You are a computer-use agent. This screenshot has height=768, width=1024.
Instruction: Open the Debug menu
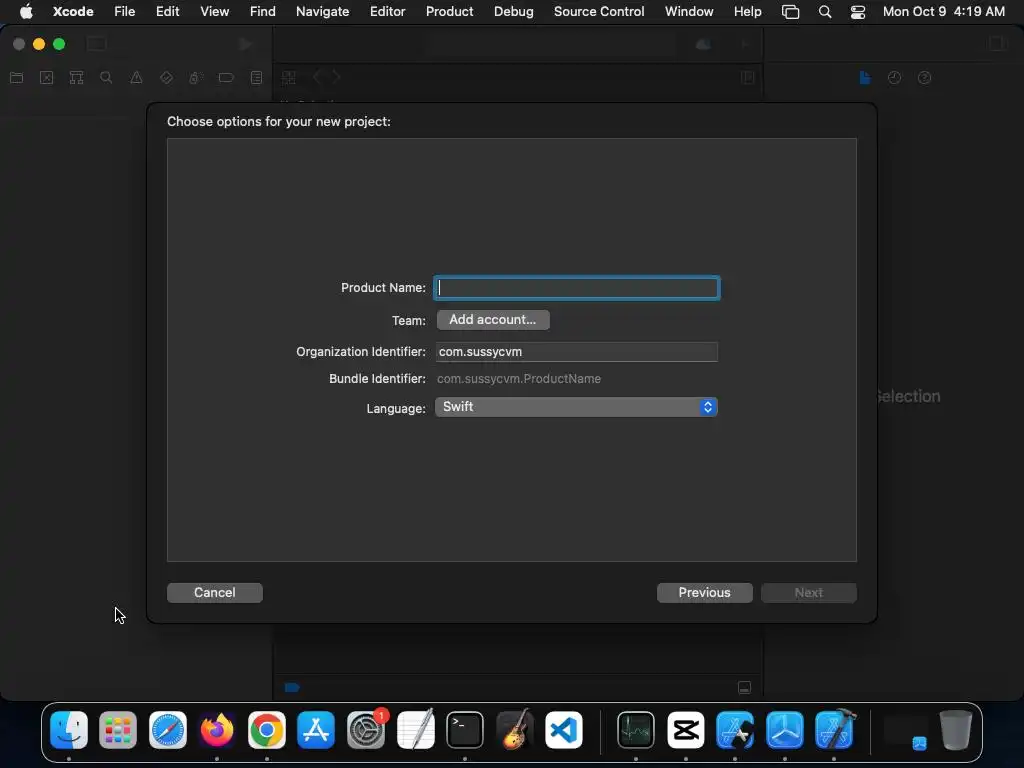(x=513, y=11)
